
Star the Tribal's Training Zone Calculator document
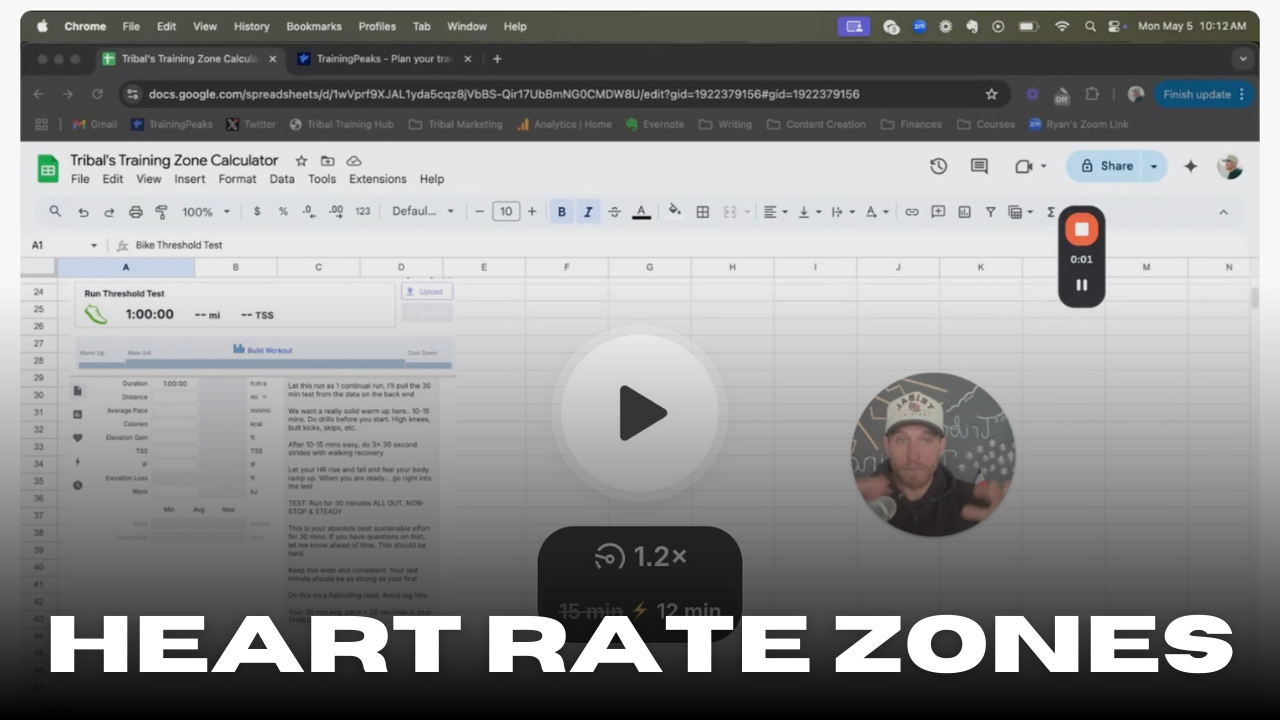click(x=301, y=160)
